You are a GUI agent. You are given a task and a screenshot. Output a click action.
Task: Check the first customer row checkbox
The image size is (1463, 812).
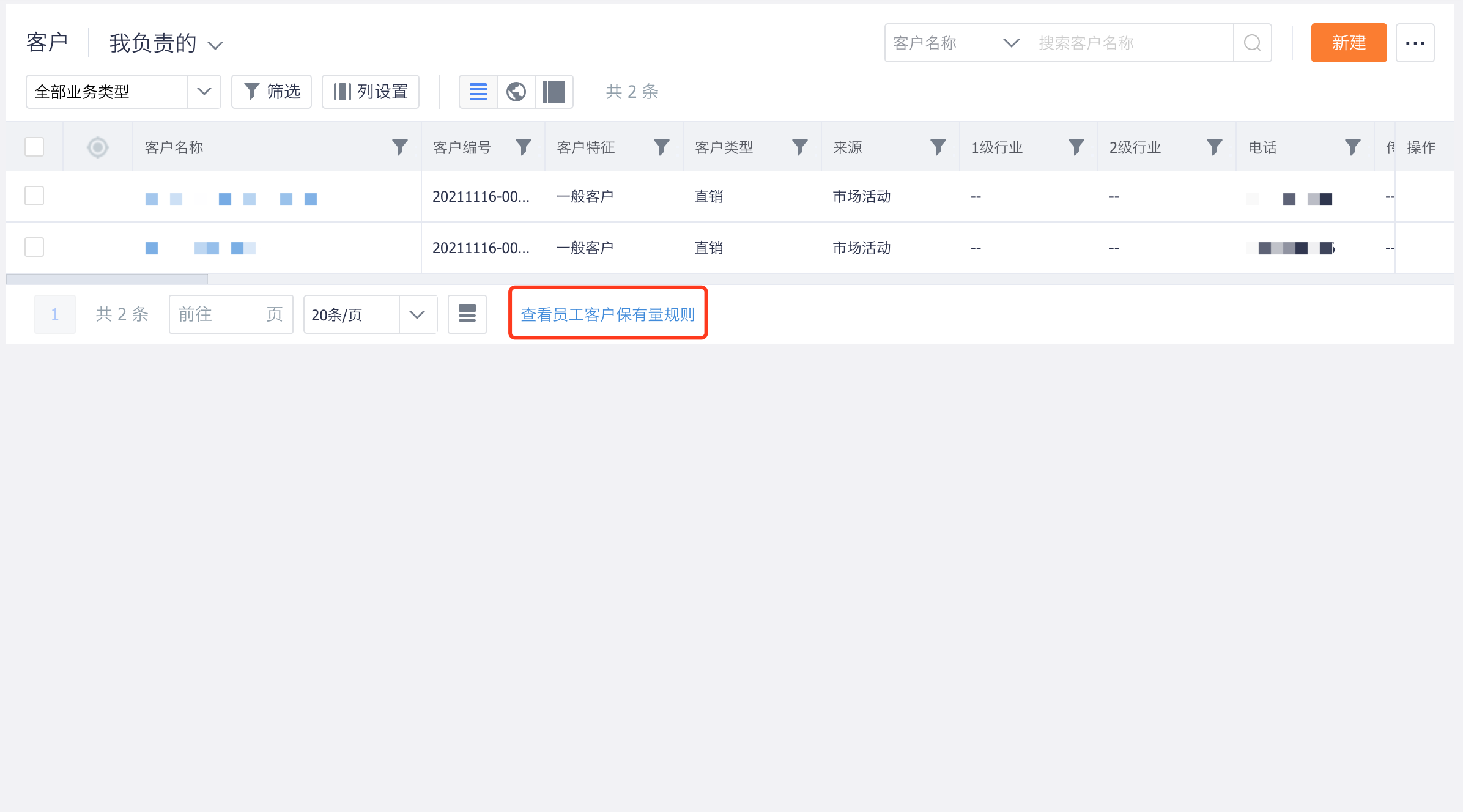(34, 196)
